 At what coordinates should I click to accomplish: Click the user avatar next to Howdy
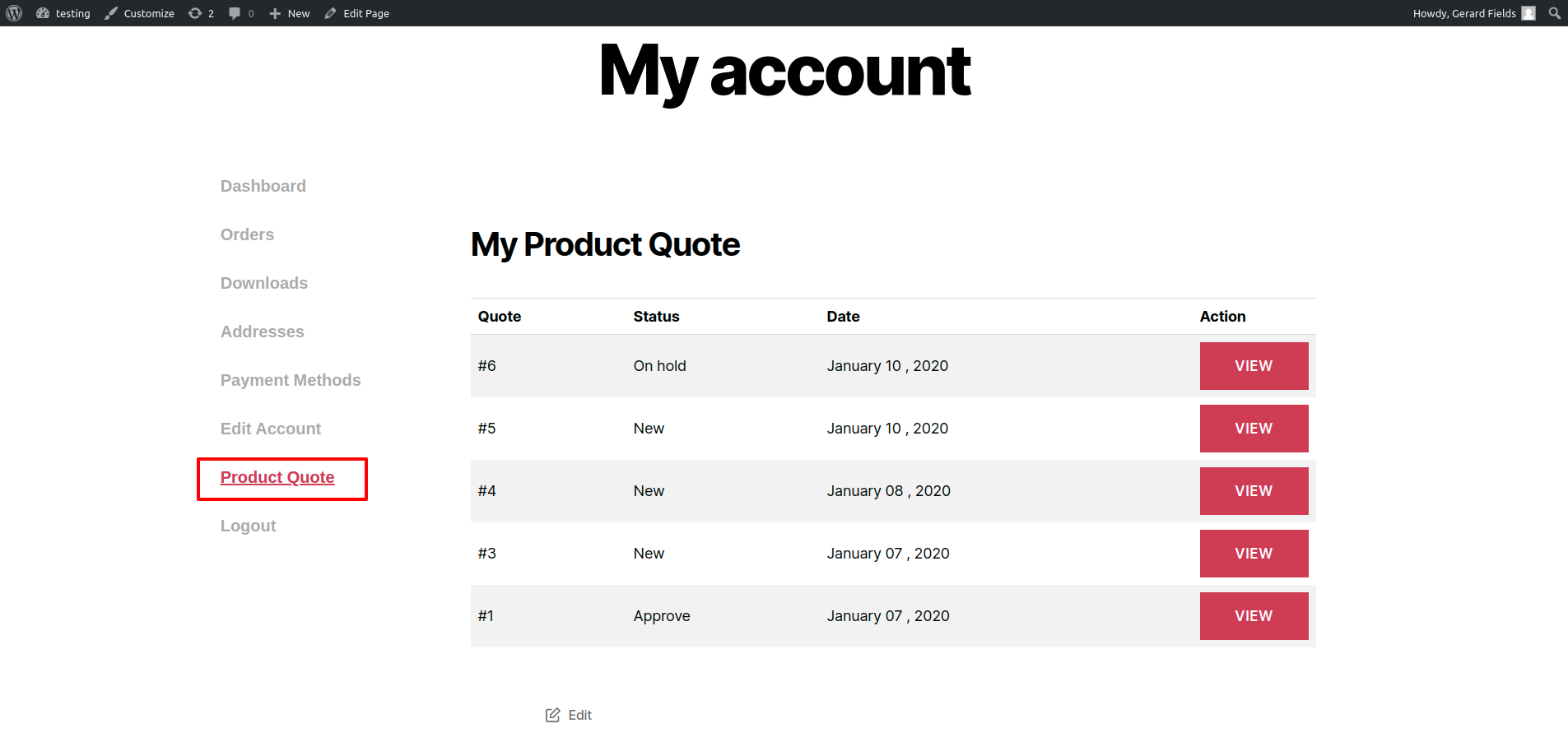[1528, 13]
